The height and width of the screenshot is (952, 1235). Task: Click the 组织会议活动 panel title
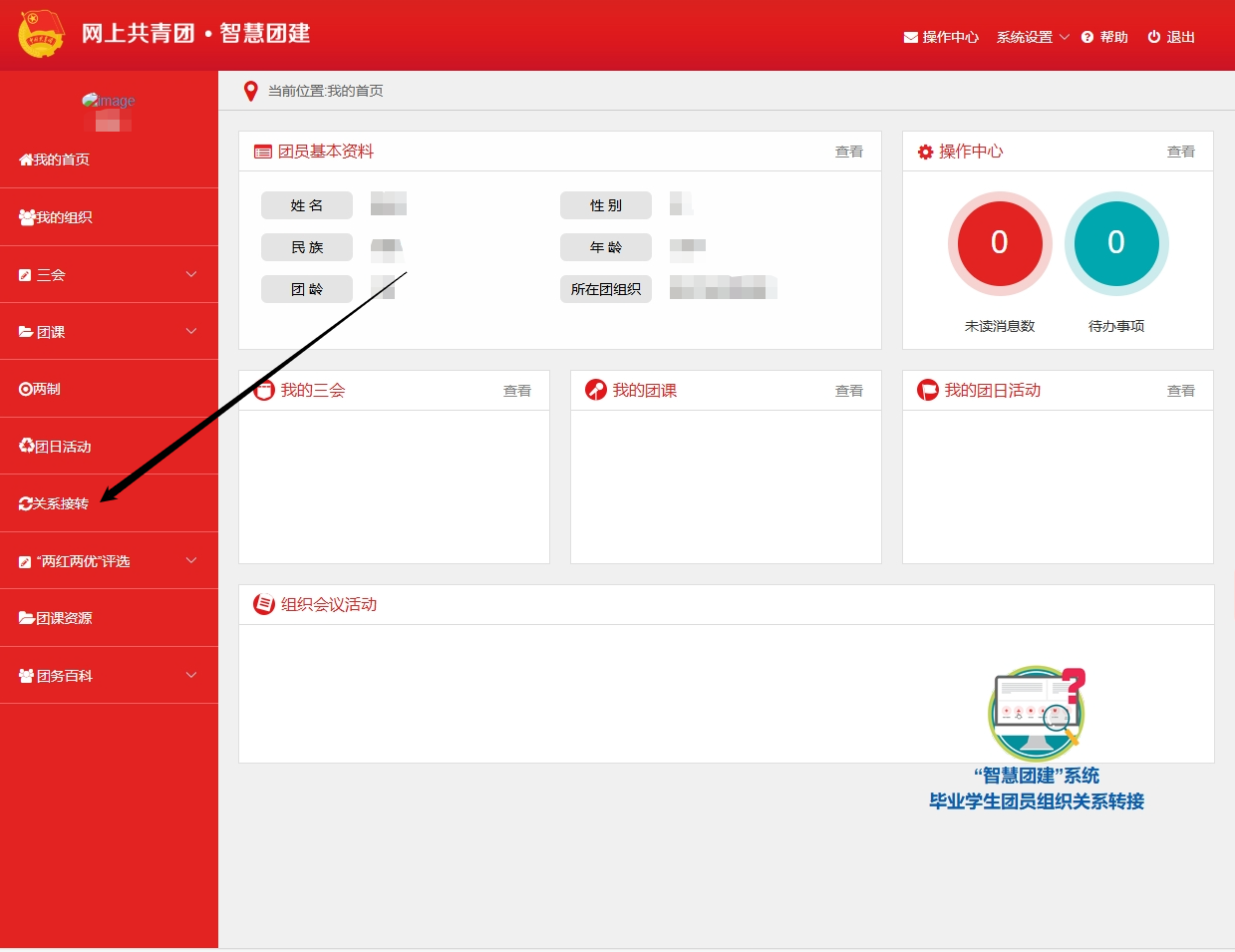click(x=329, y=604)
